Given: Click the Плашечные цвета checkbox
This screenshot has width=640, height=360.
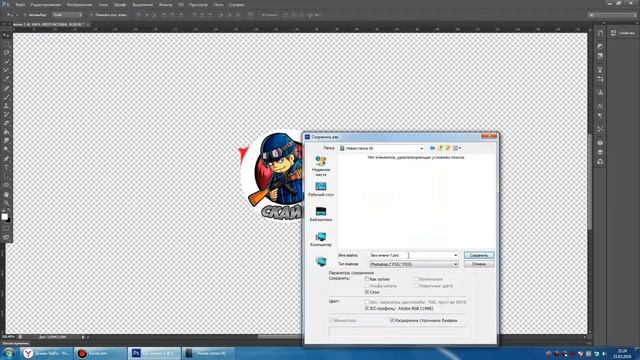Looking at the screenshot, I should (416, 286).
